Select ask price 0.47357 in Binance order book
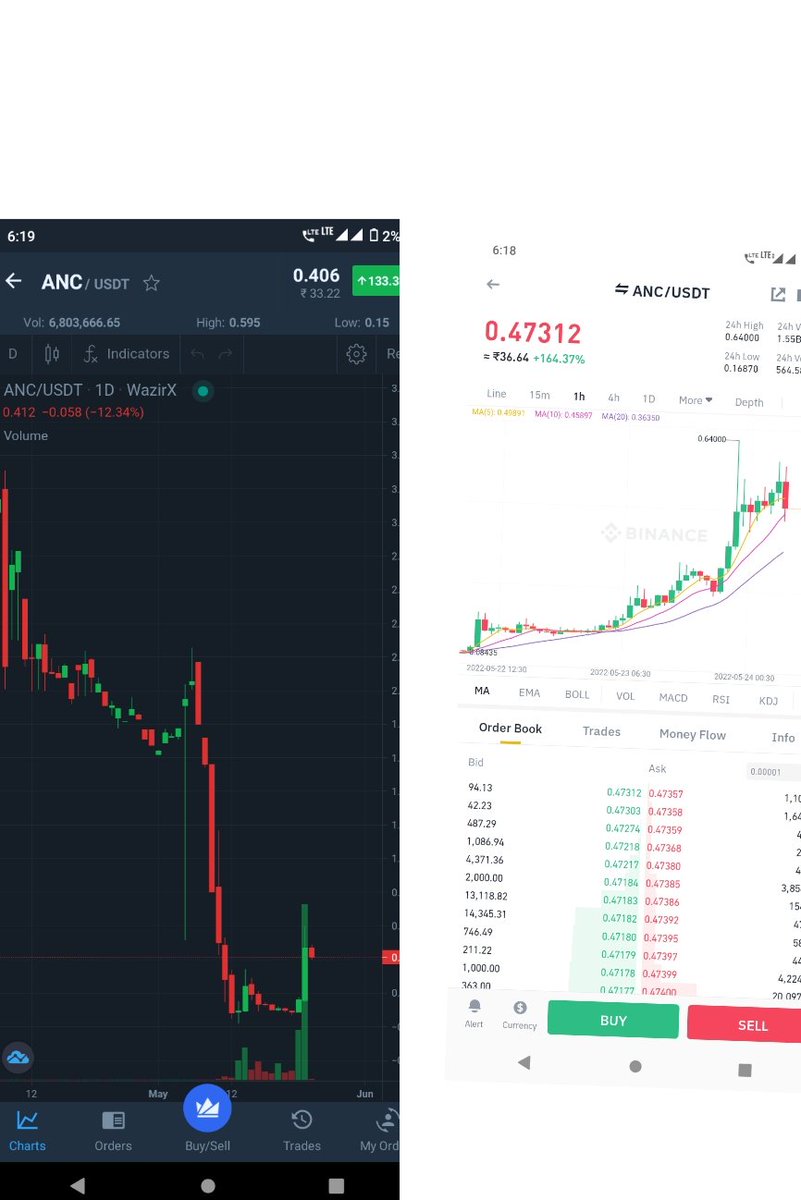Image resolution: width=801 pixels, height=1200 pixels. point(665,794)
